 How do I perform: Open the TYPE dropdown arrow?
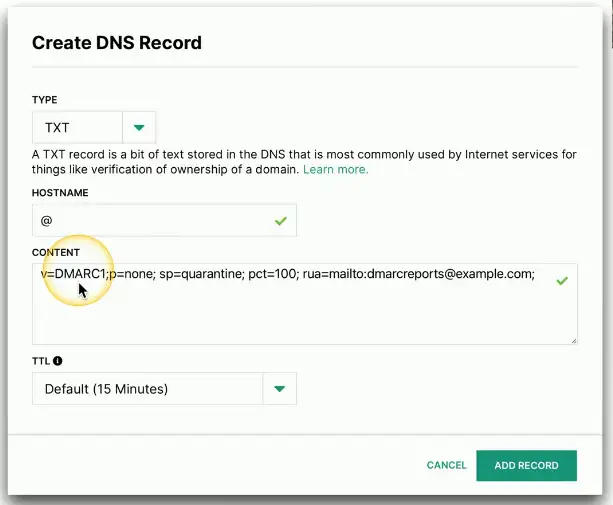coord(139,128)
